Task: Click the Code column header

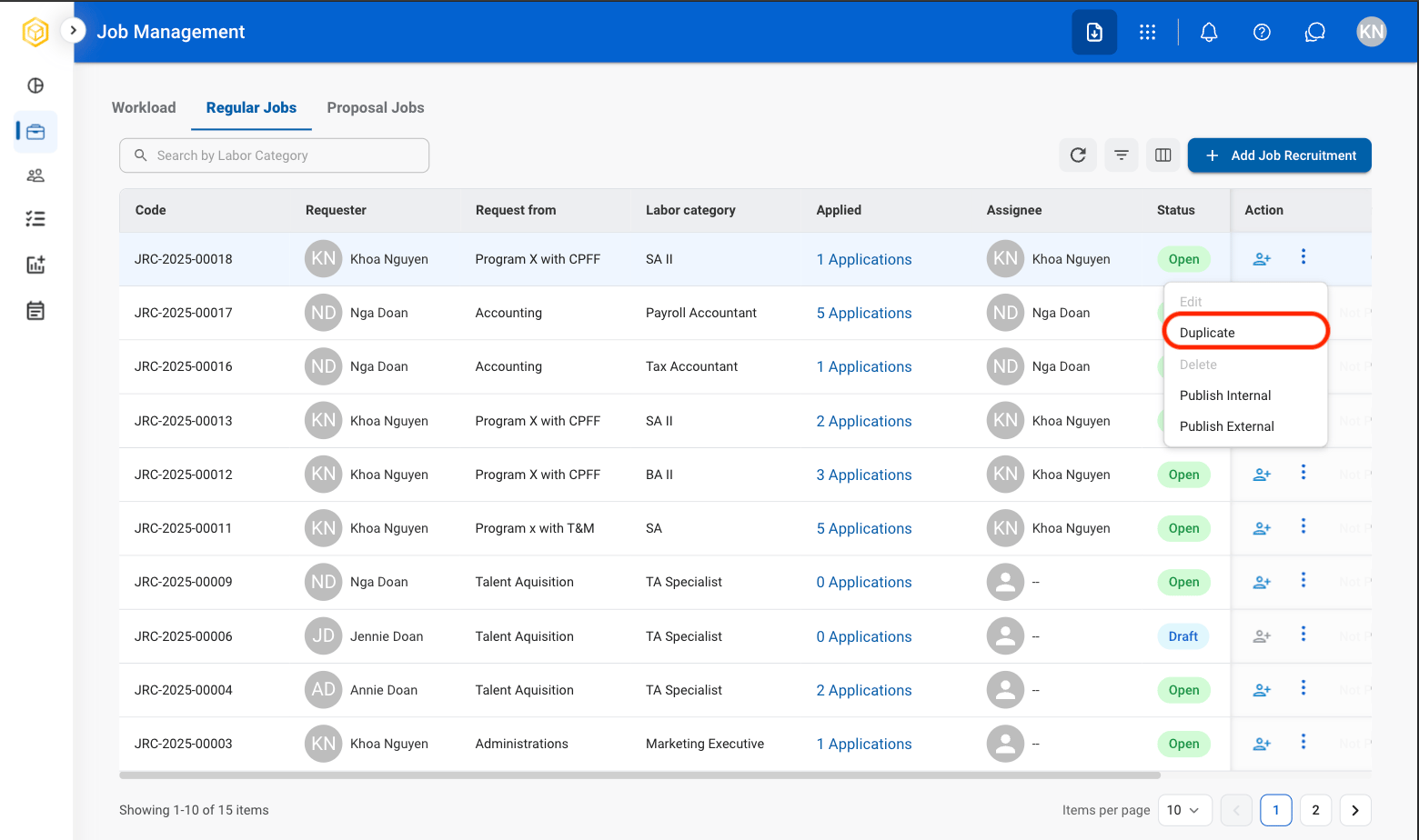Action: [151, 210]
